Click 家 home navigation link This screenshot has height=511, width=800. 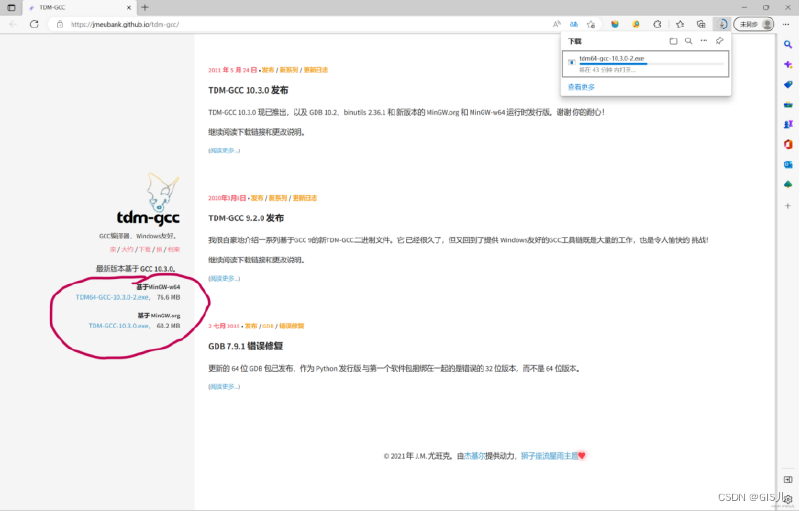point(113,249)
